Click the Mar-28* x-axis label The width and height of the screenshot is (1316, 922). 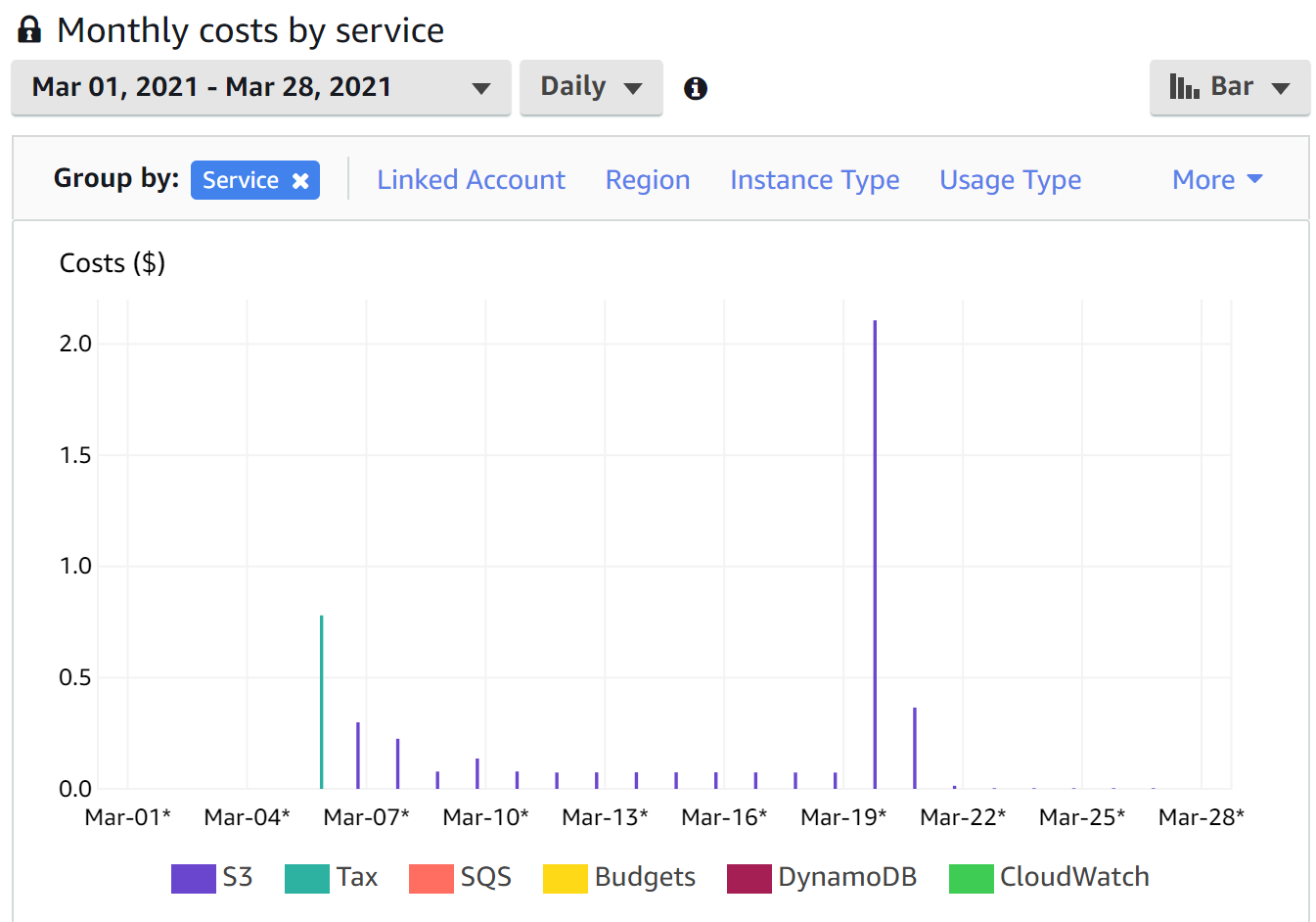pyautogui.click(x=1202, y=817)
